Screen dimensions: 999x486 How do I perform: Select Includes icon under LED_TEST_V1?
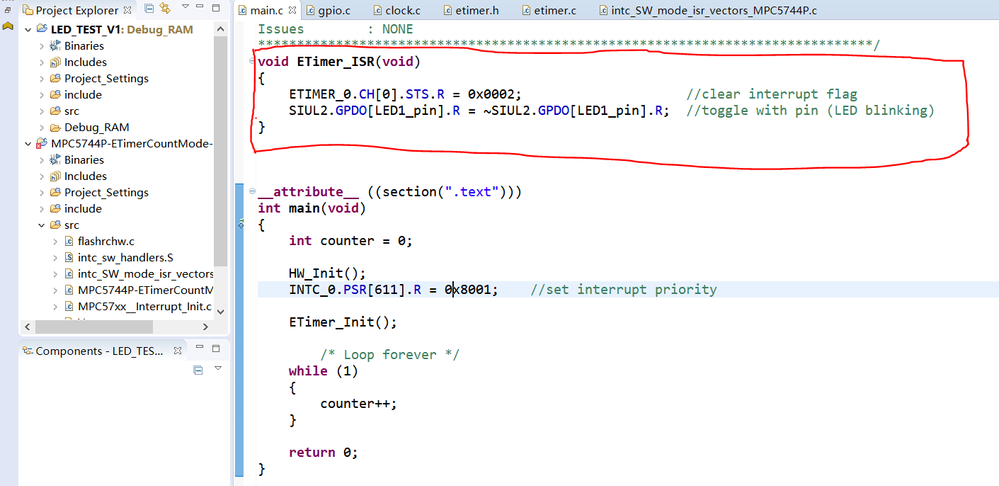tap(55, 62)
